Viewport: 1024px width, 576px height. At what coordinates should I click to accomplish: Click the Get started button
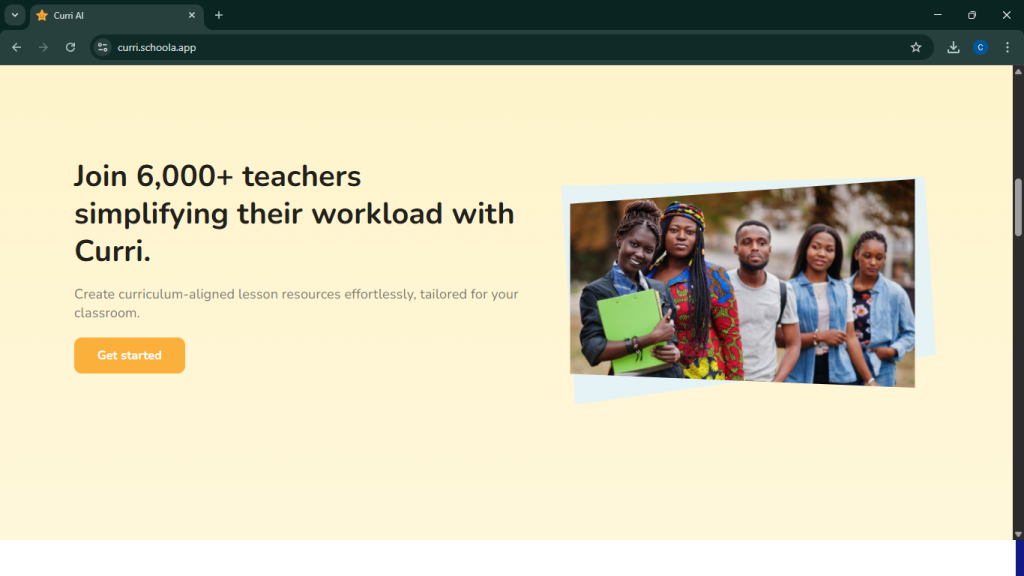coord(129,355)
